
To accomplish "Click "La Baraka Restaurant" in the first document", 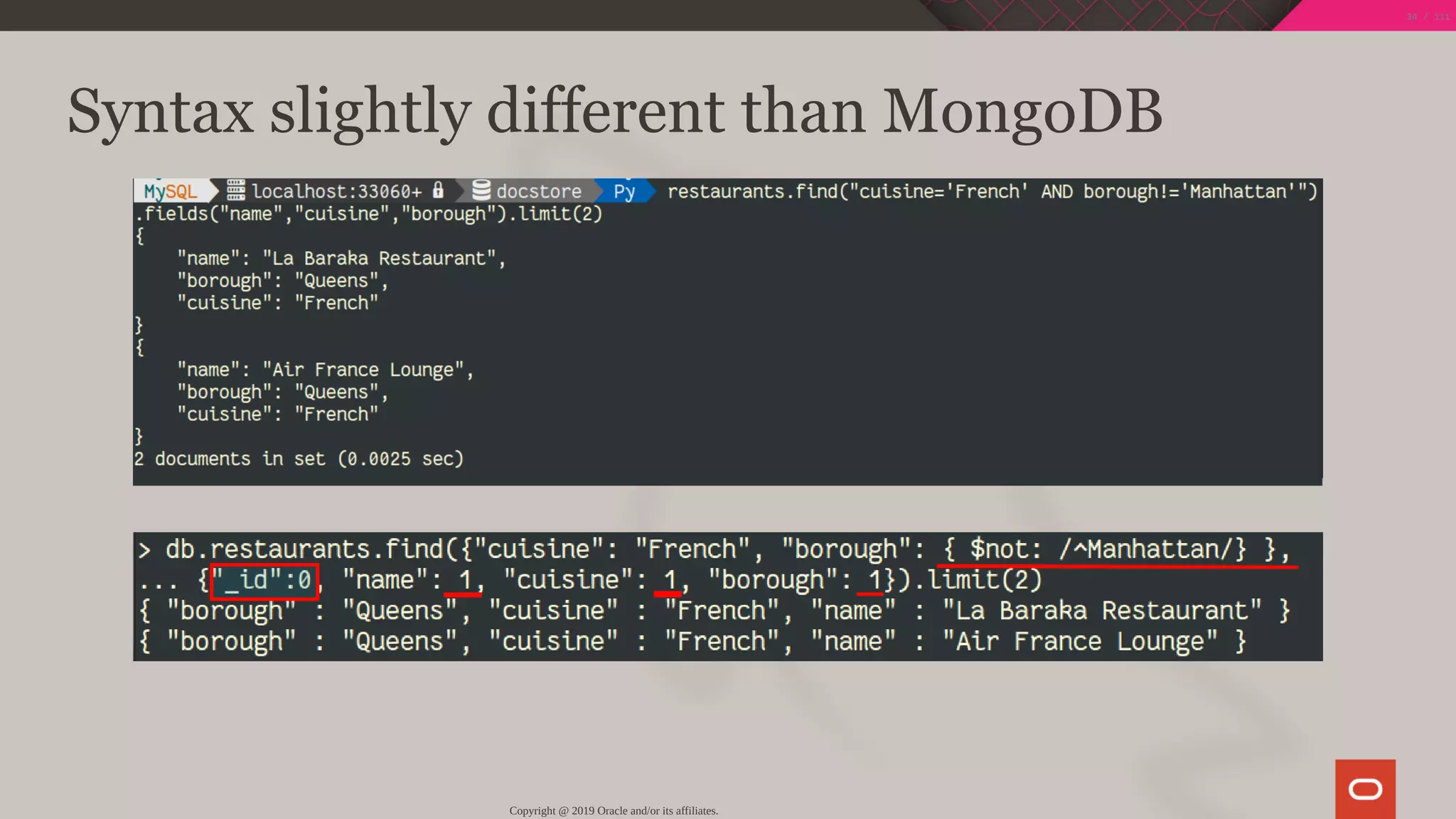I will point(379,258).
